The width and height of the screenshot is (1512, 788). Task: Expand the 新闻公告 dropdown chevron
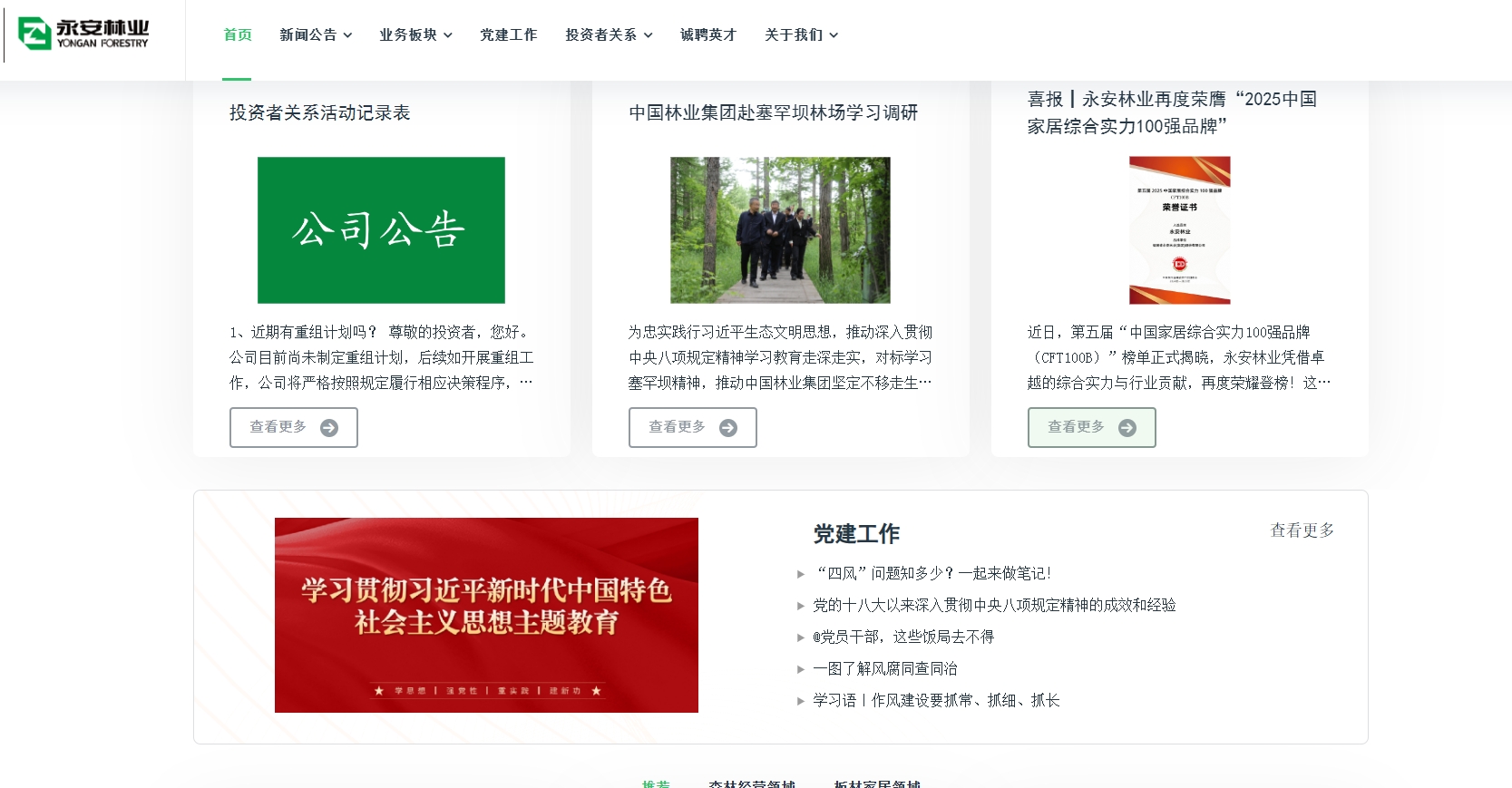pos(347,35)
